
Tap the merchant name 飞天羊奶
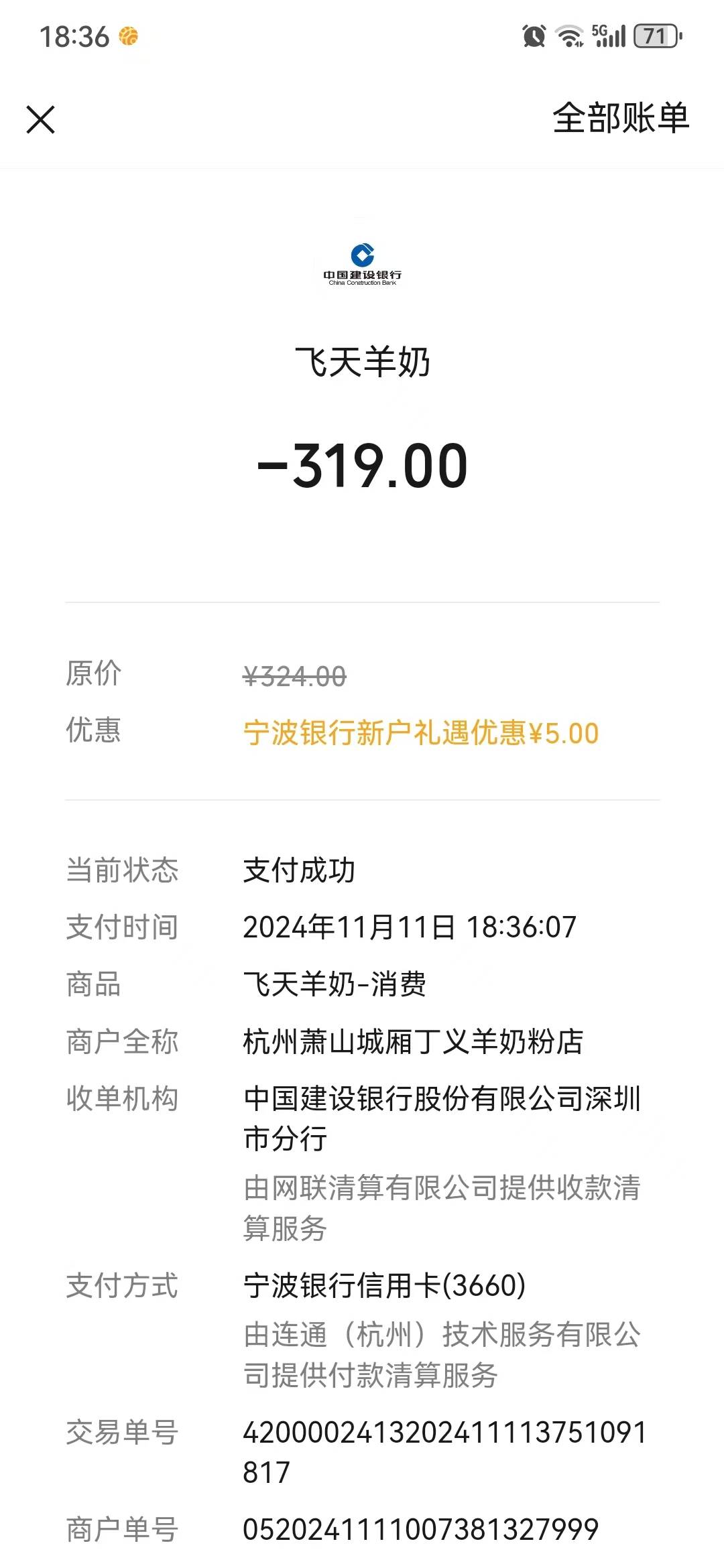[363, 363]
